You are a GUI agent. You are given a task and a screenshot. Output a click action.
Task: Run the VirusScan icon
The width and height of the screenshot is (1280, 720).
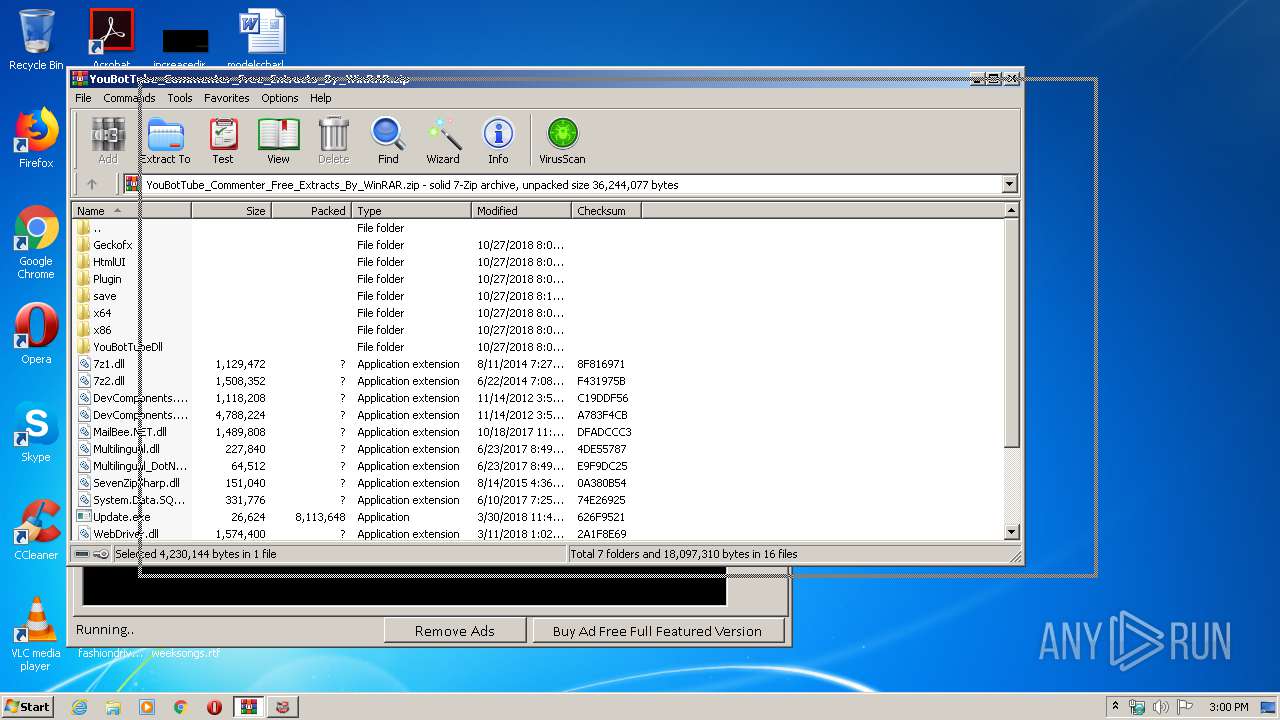562,140
